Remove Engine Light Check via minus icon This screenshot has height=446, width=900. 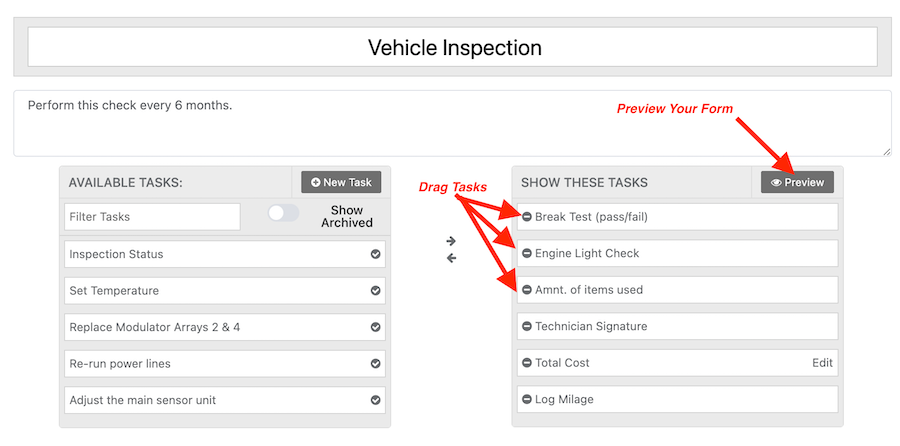pyautogui.click(x=527, y=254)
